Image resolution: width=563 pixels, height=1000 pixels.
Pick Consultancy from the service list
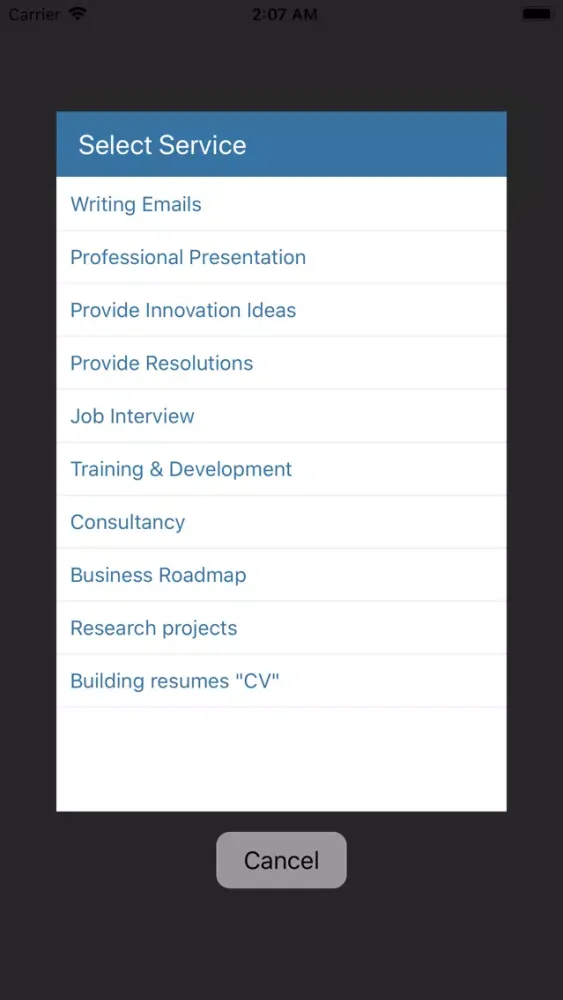(x=281, y=522)
